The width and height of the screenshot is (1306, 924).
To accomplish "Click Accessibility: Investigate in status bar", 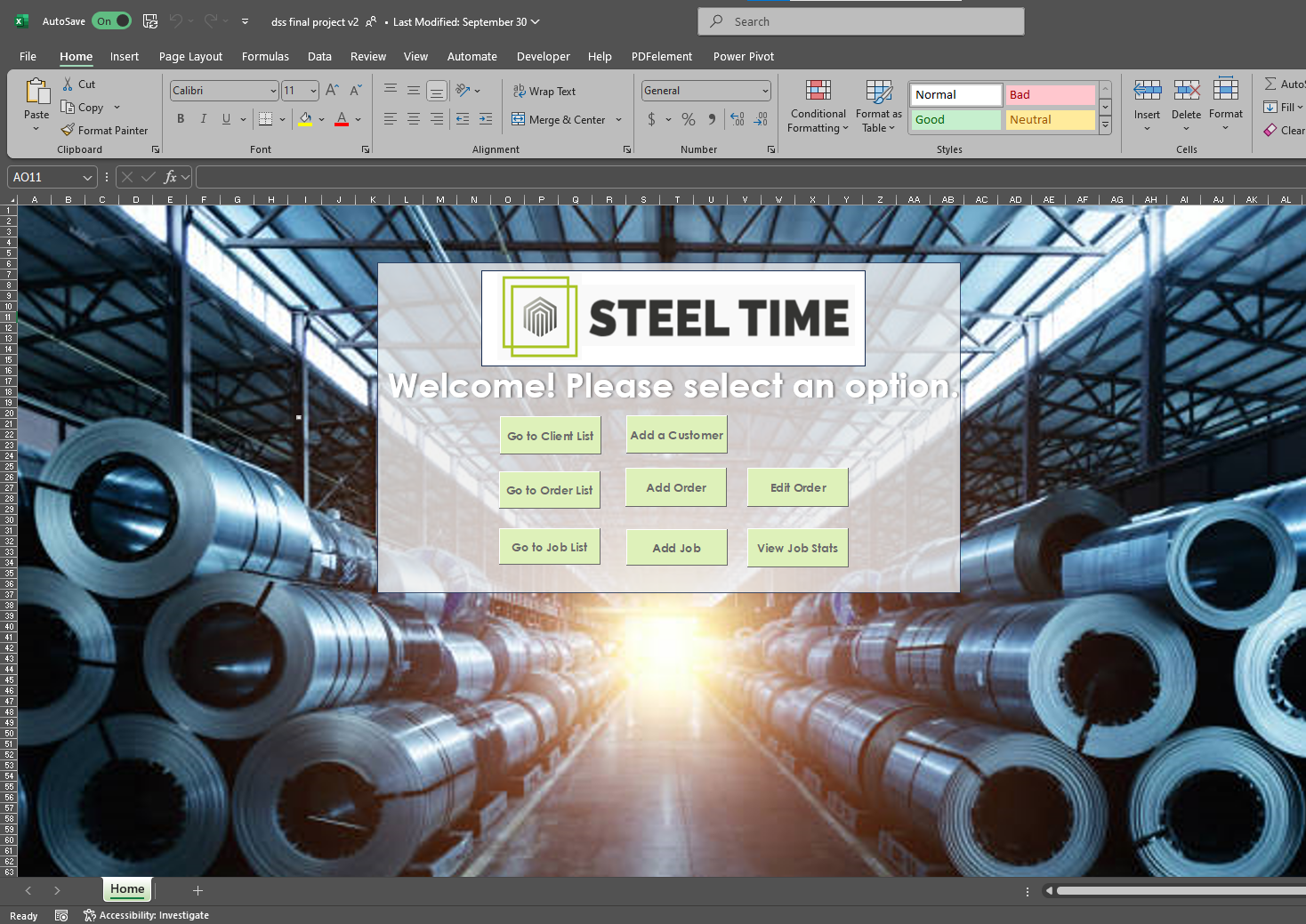I will click(x=147, y=915).
